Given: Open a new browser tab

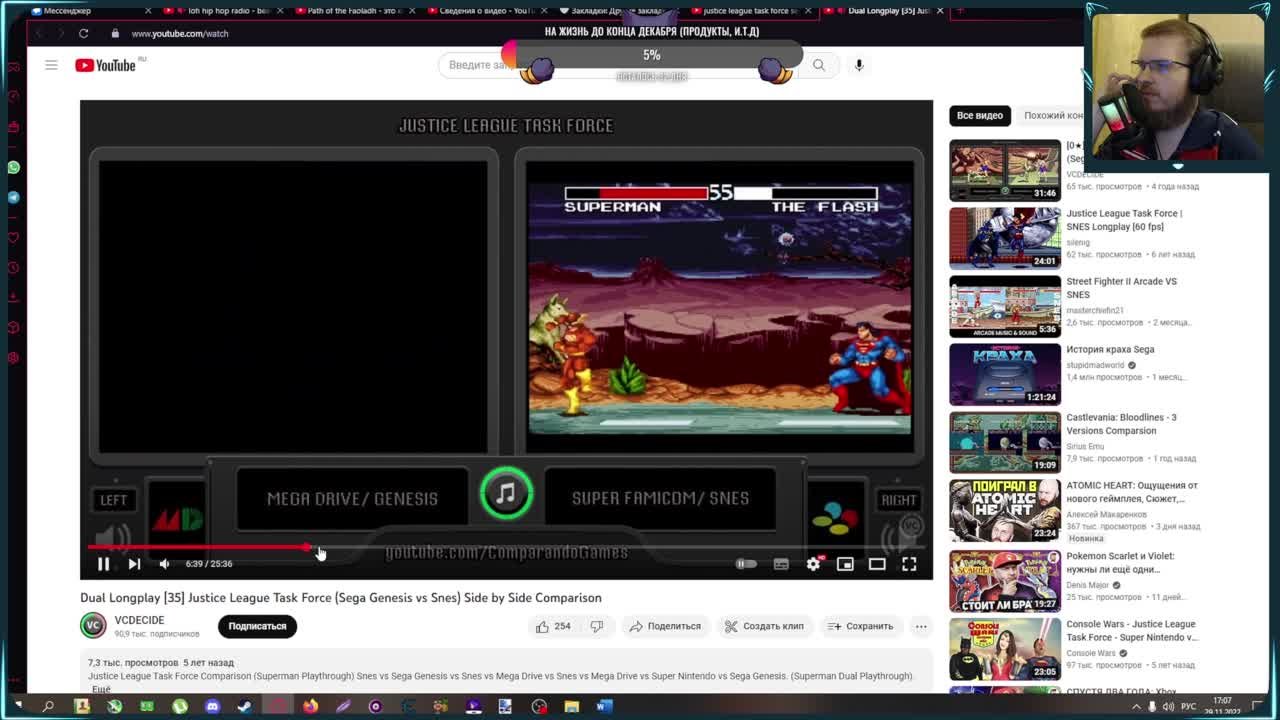Looking at the screenshot, I should coord(960,11).
